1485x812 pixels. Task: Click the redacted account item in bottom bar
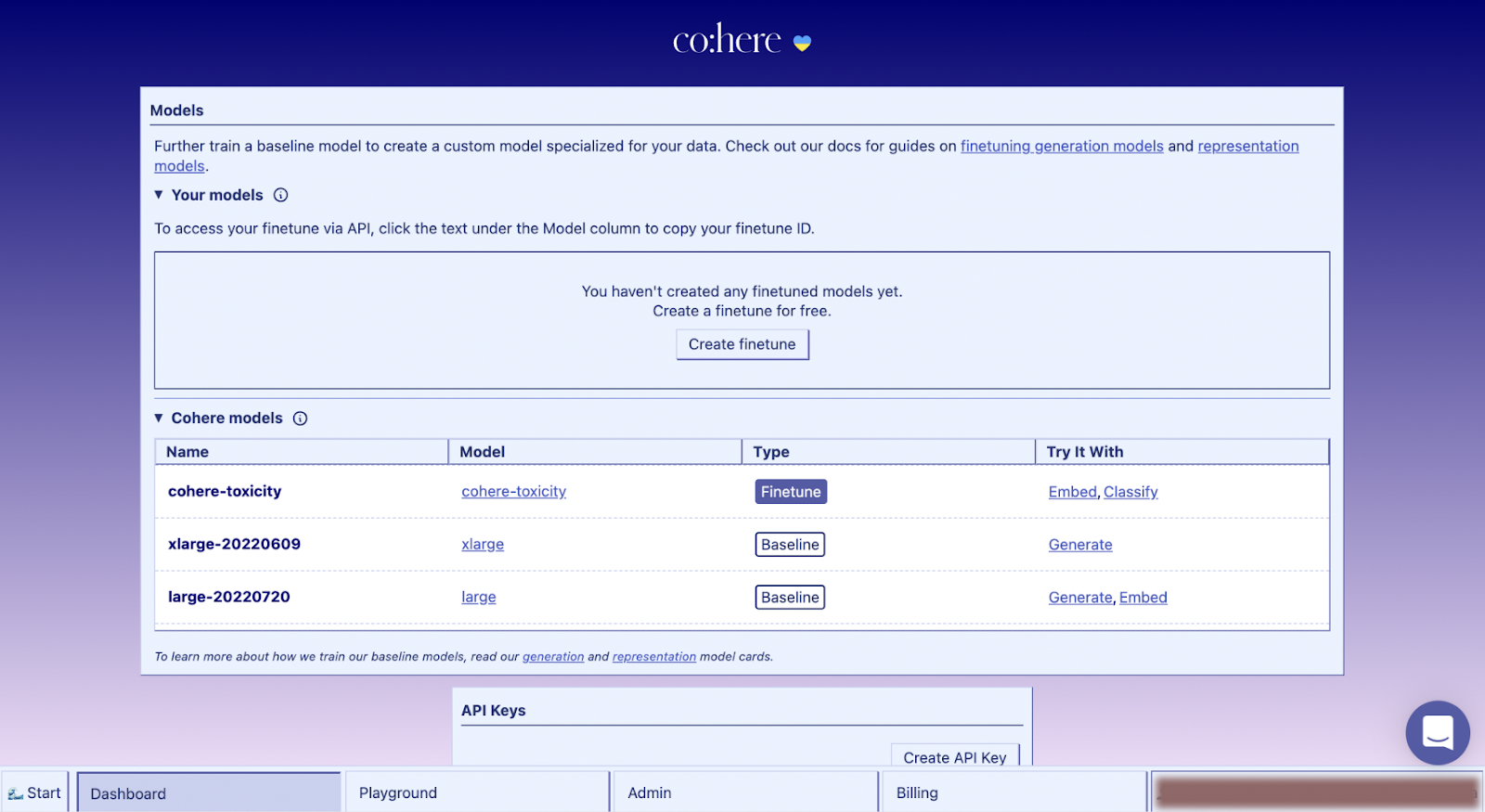coord(1316,793)
